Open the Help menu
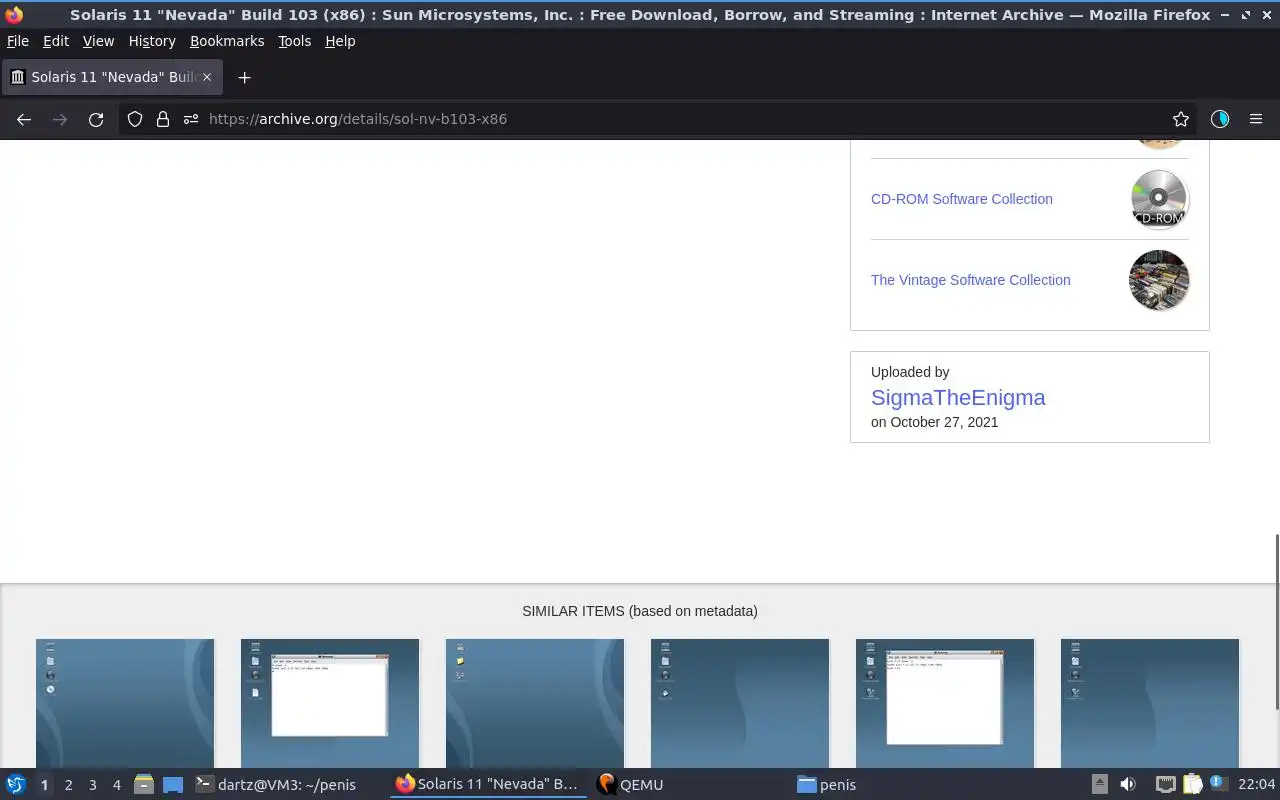 (340, 41)
